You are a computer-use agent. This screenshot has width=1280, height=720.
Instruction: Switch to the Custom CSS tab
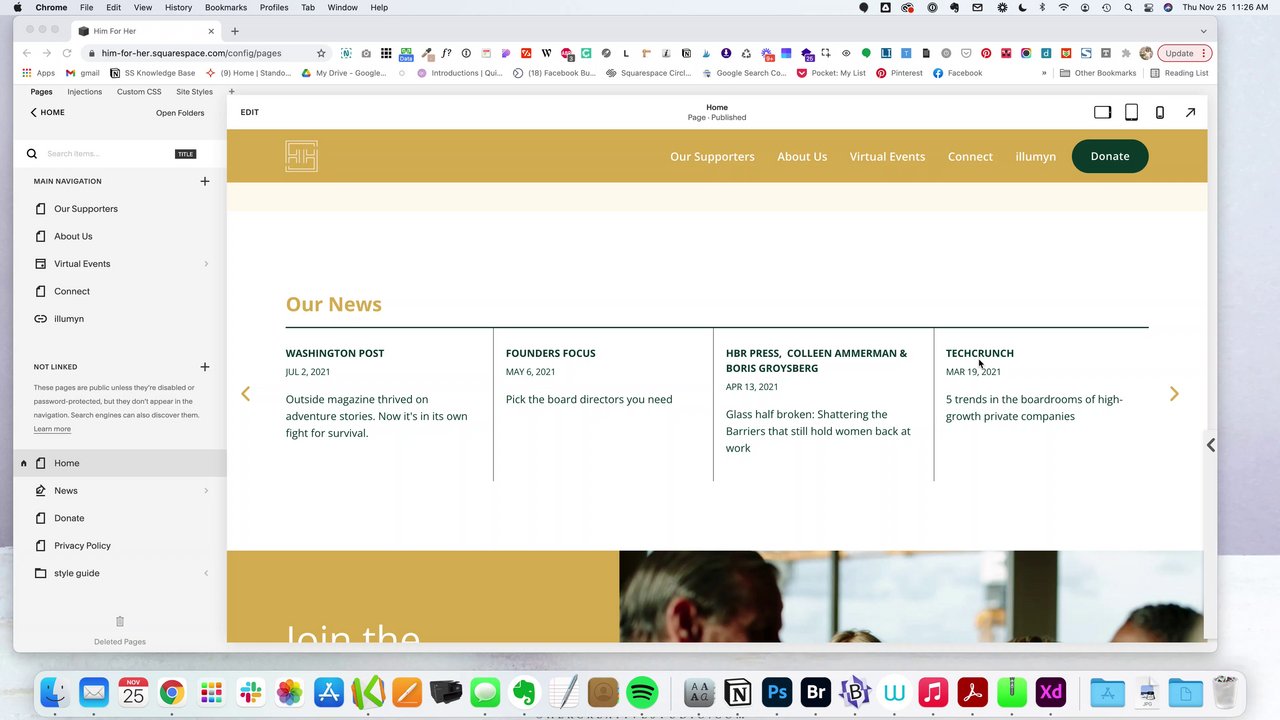click(139, 92)
